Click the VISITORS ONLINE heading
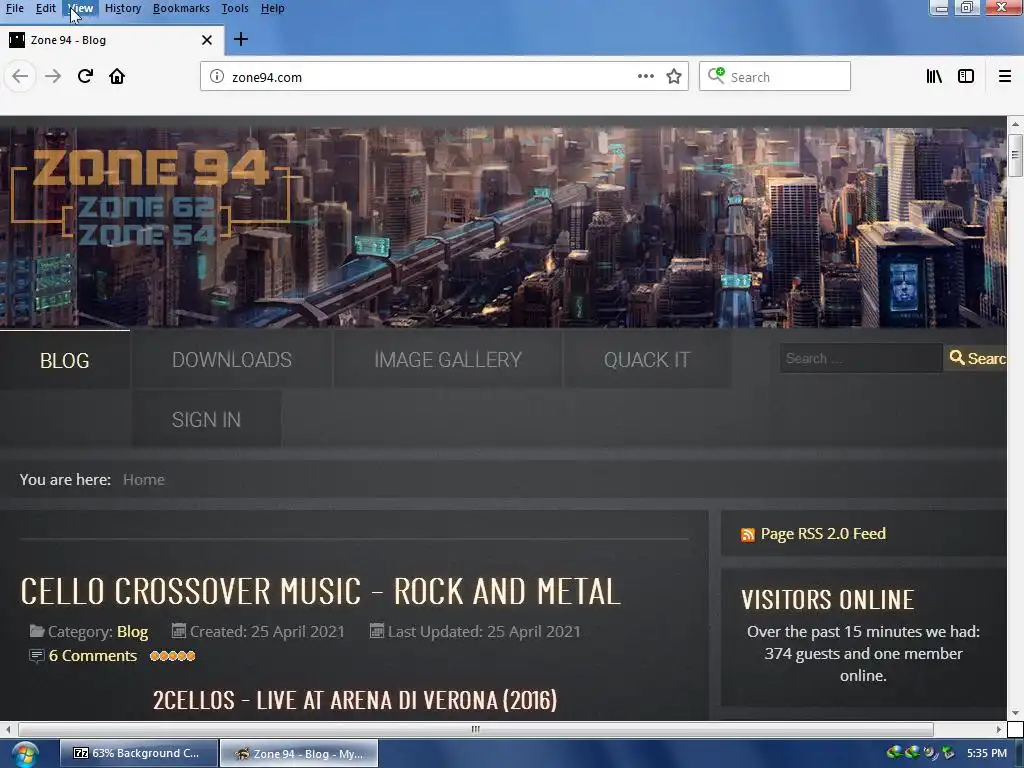 coord(827,600)
